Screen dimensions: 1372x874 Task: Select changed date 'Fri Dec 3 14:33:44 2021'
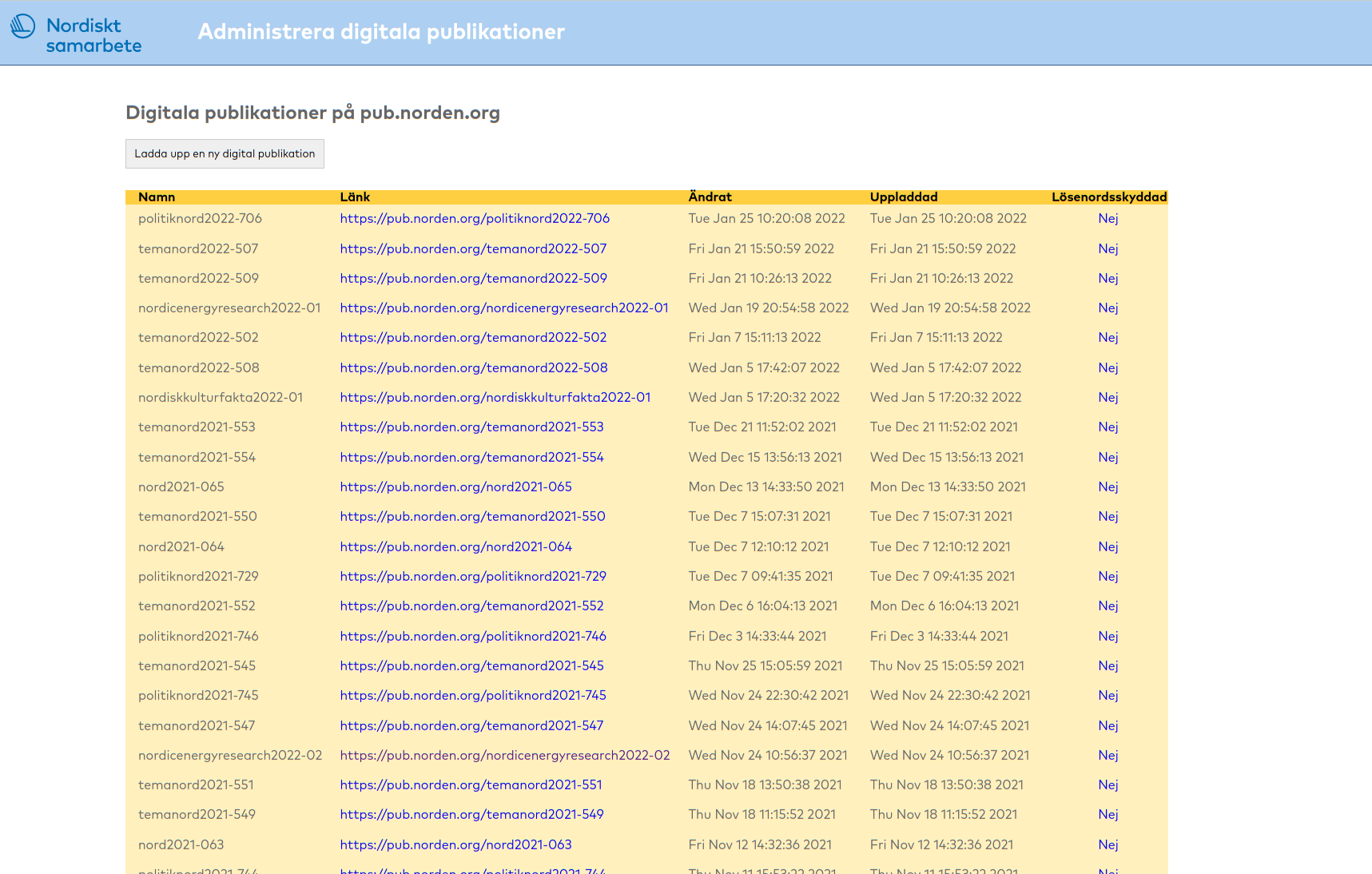(x=758, y=636)
